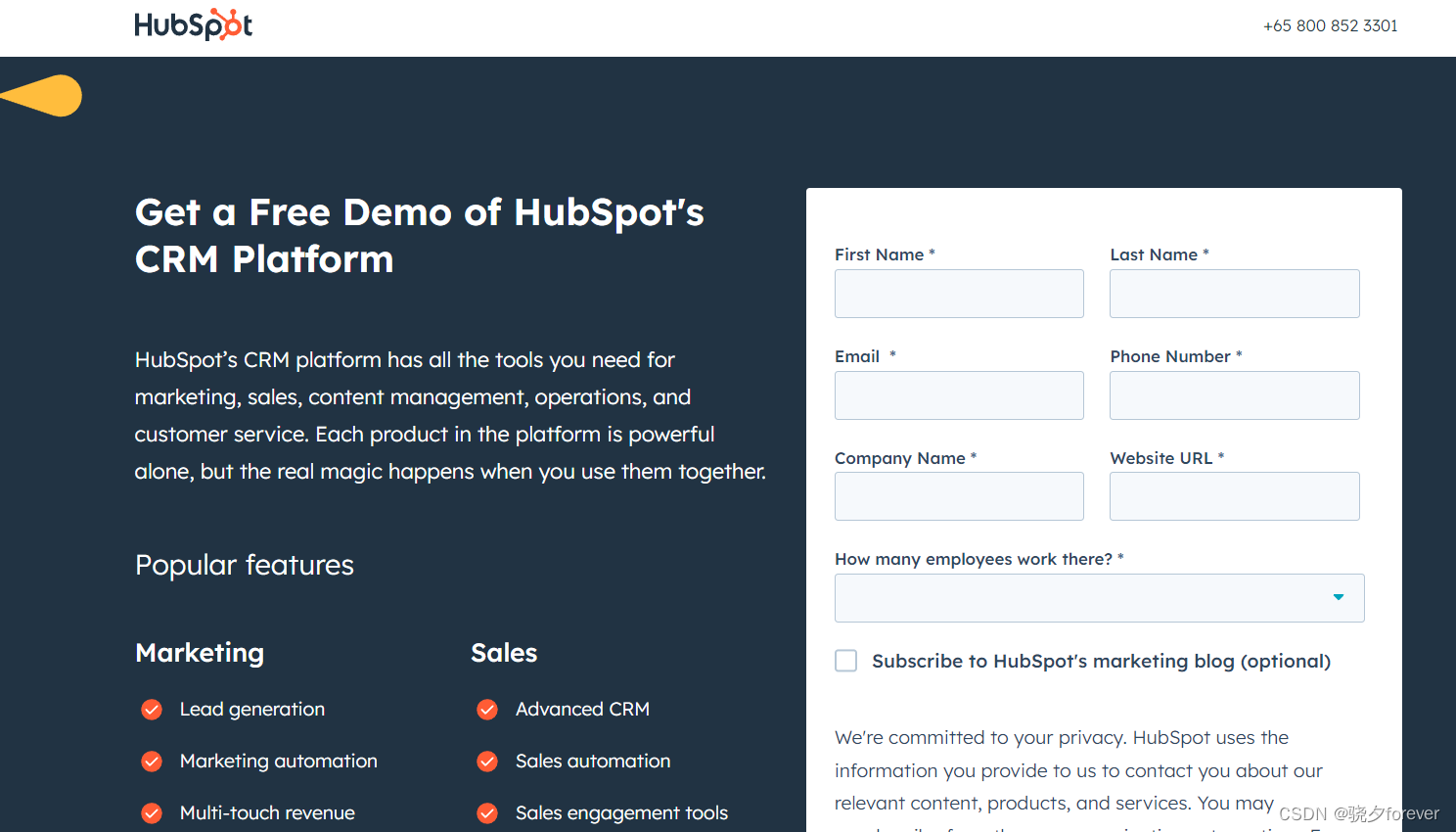Select the Website URL input box

1234,496
